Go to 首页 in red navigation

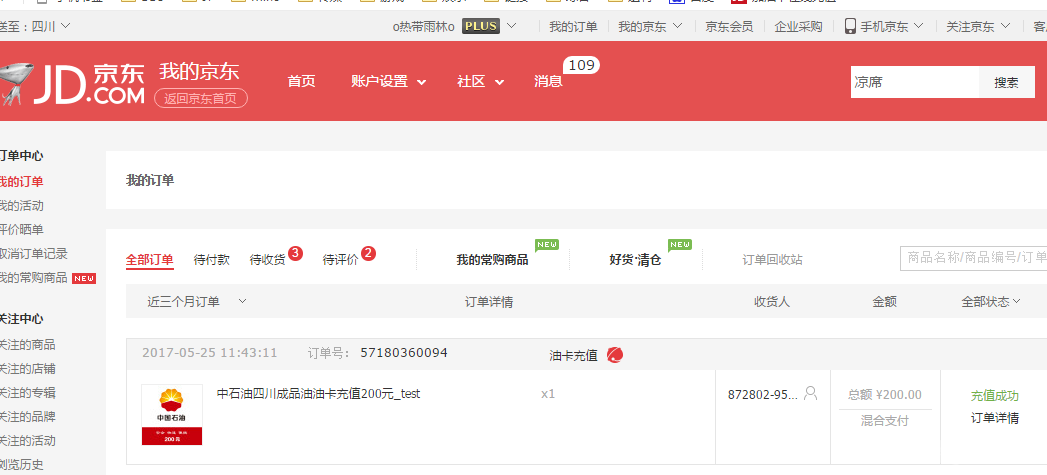click(x=301, y=82)
